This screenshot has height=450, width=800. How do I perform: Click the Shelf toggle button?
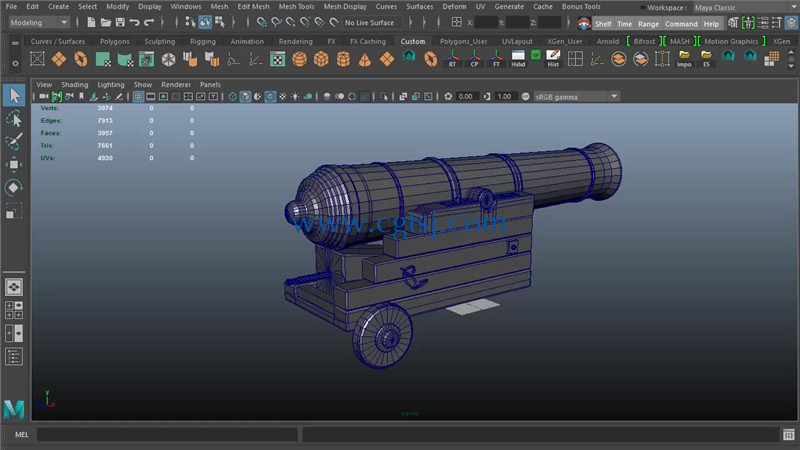tap(603, 23)
